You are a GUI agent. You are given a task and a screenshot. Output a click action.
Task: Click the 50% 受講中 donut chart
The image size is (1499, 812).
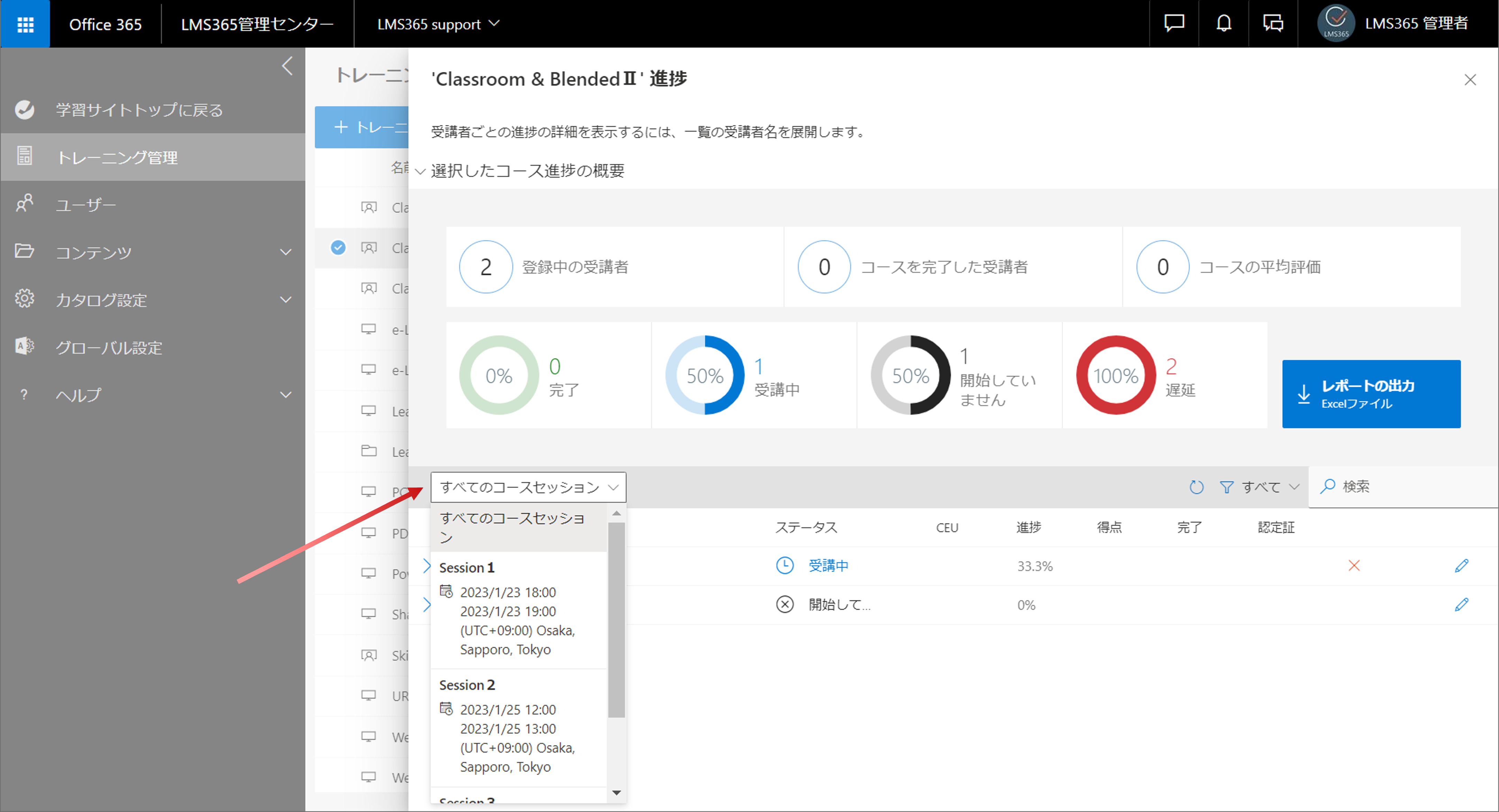705,375
